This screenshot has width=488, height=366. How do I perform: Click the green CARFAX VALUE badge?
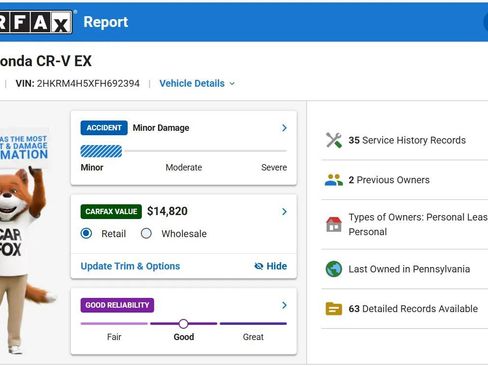[x=111, y=212]
